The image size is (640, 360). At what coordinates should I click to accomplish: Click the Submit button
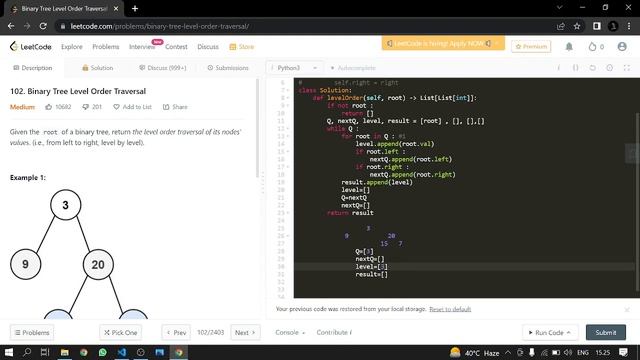[606, 332]
